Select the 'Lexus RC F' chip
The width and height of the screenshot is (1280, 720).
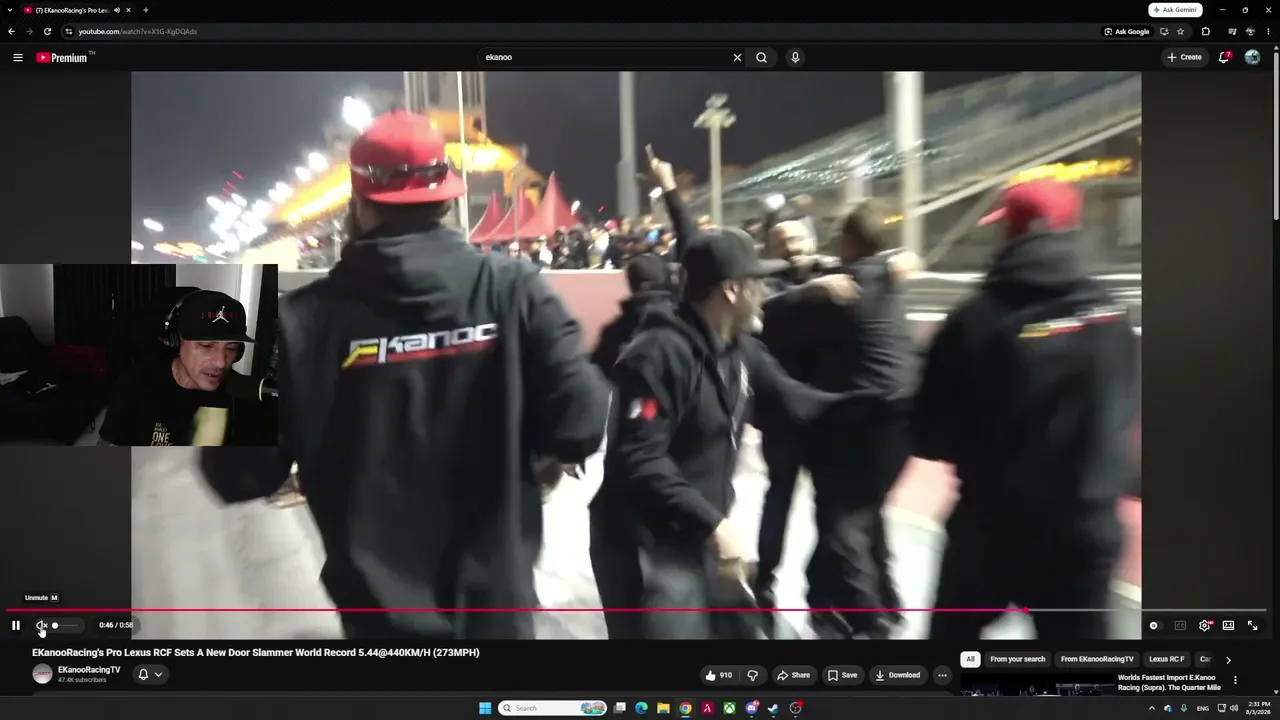point(1167,659)
